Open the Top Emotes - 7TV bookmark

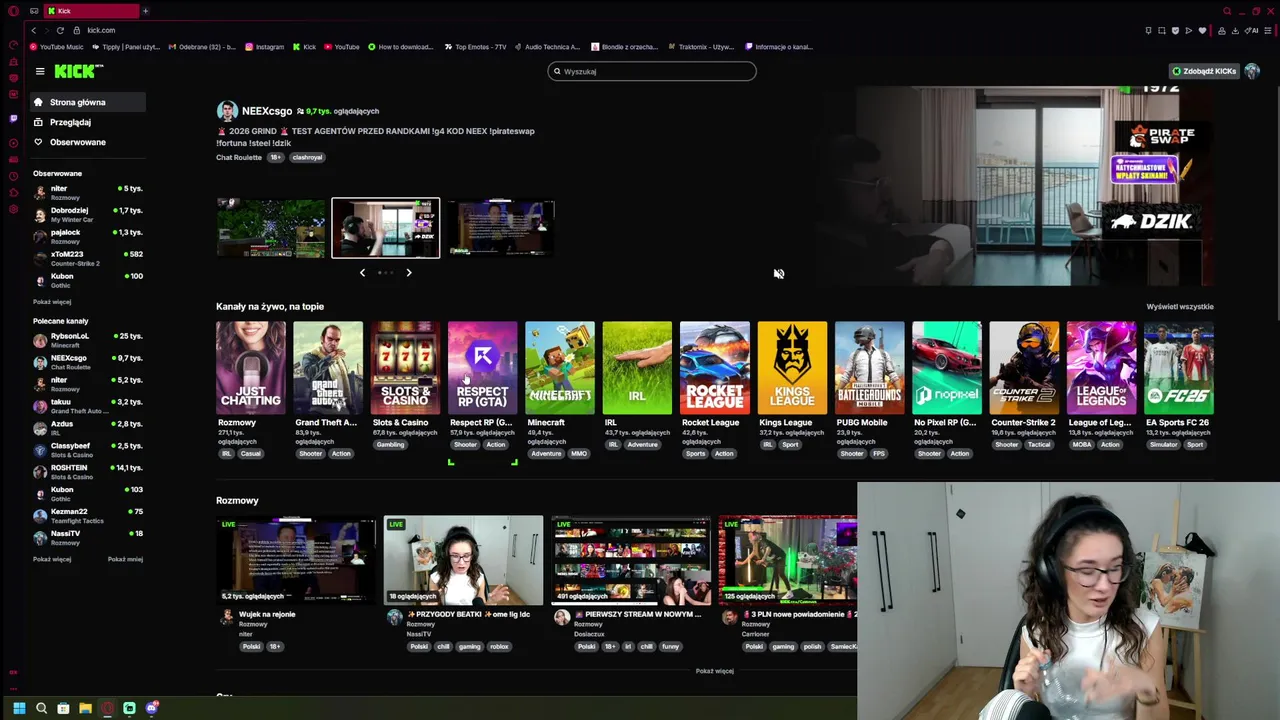click(x=476, y=47)
